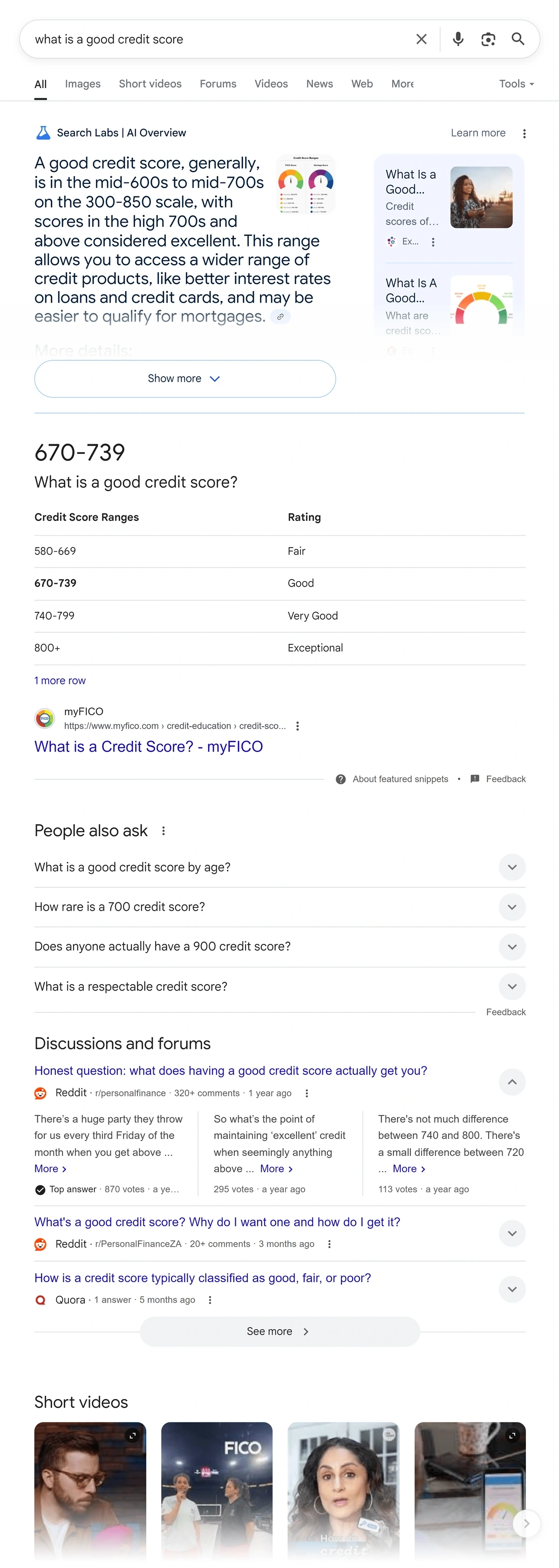Click See more discussions button
The height and width of the screenshot is (1568, 559).
(279, 1332)
